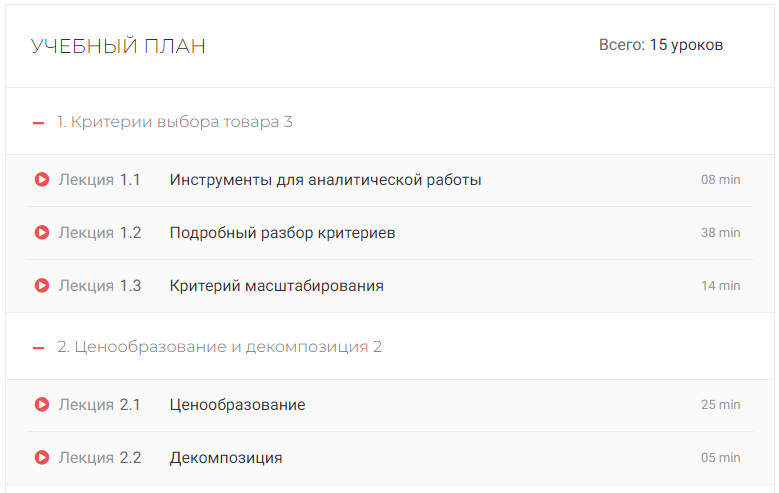
Task: Click the Лекция 1.3 label
Action: pyautogui.click(x=100, y=286)
